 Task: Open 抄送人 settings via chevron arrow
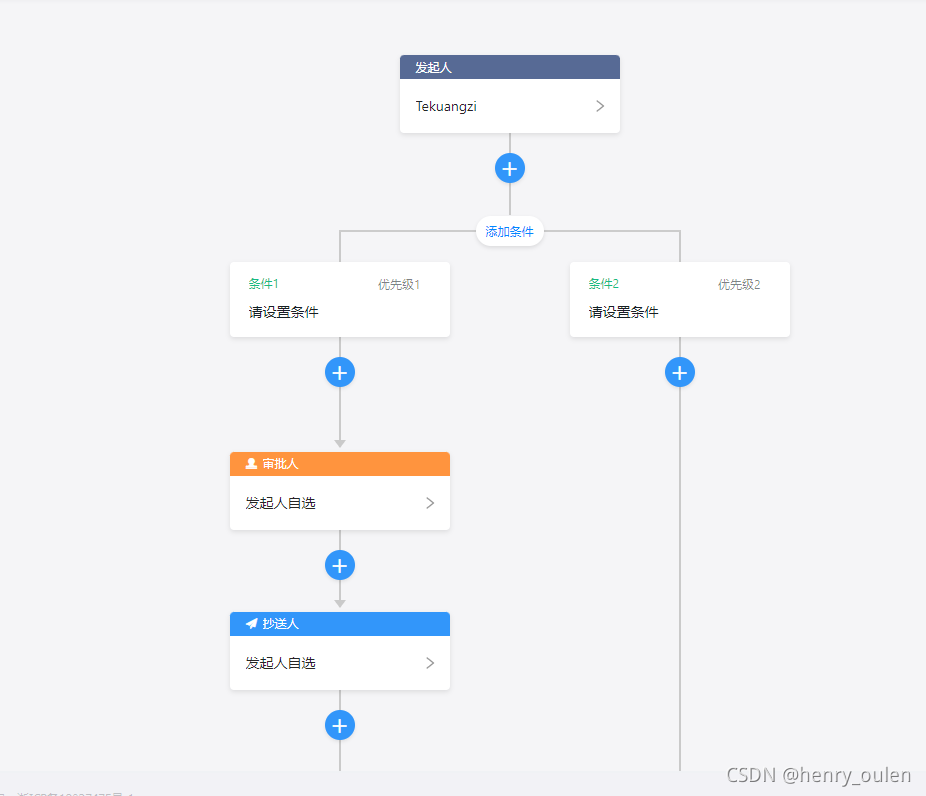[x=430, y=663]
